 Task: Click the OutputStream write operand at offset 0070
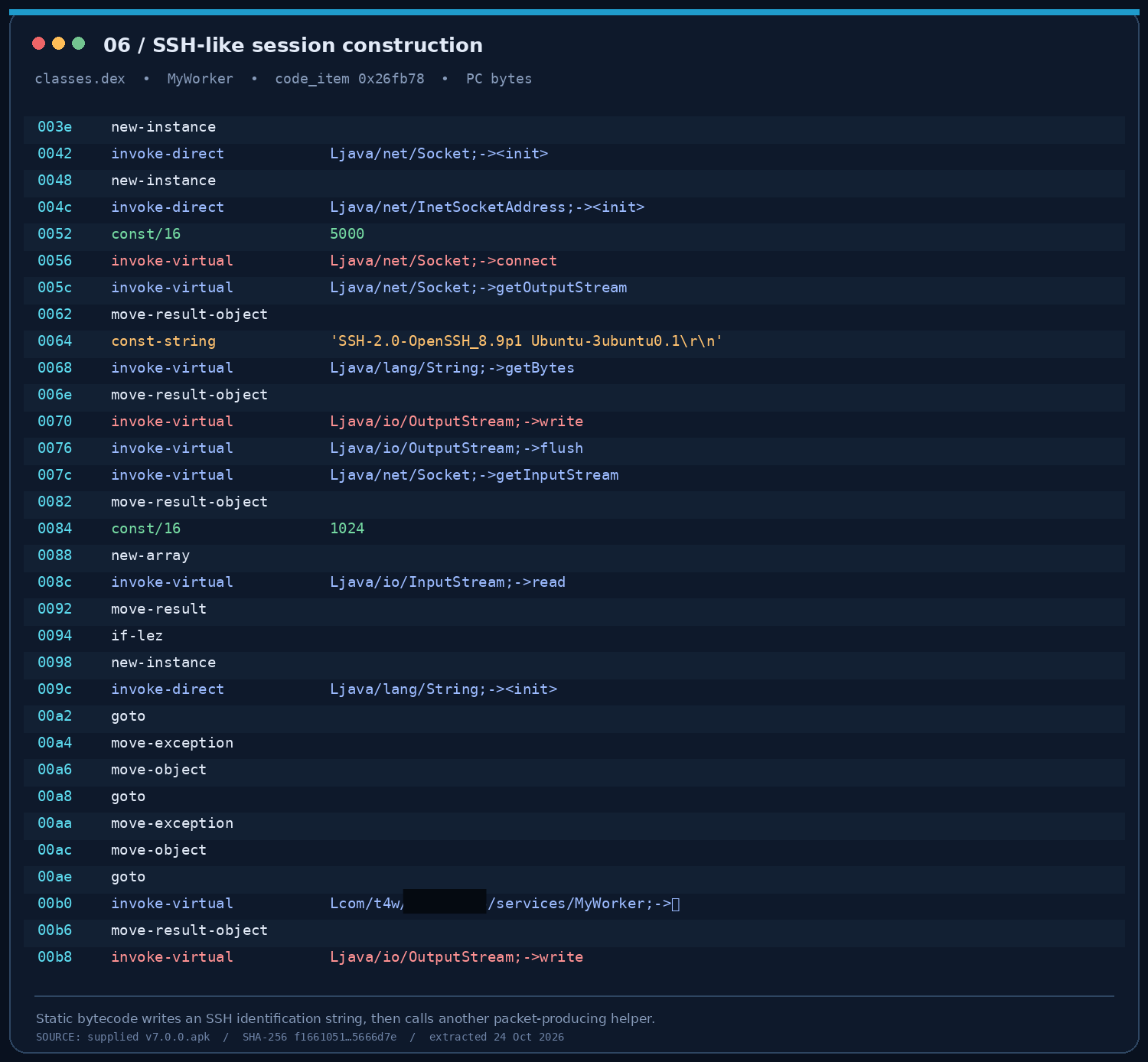[457, 422]
